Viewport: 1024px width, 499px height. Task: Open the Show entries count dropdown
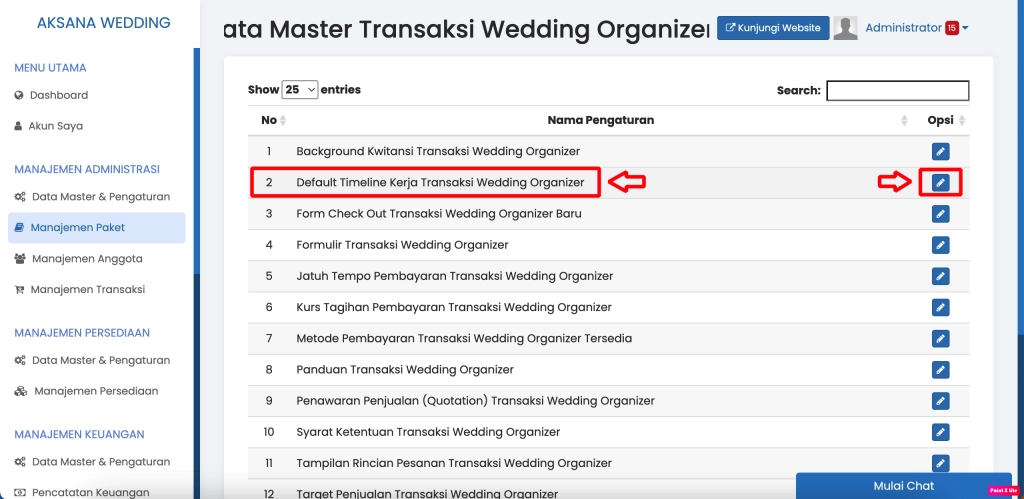pyautogui.click(x=300, y=90)
